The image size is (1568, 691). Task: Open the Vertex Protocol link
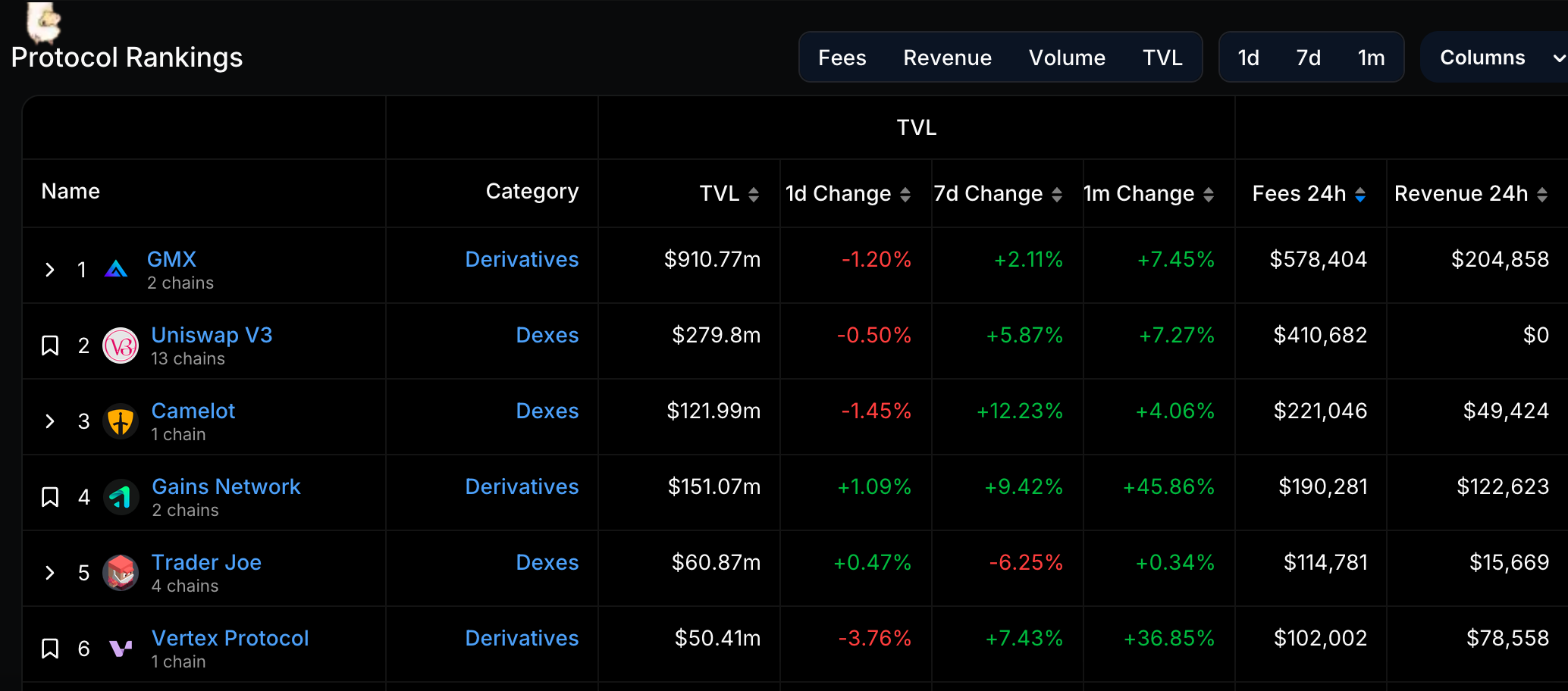pyautogui.click(x=230, y=638)
